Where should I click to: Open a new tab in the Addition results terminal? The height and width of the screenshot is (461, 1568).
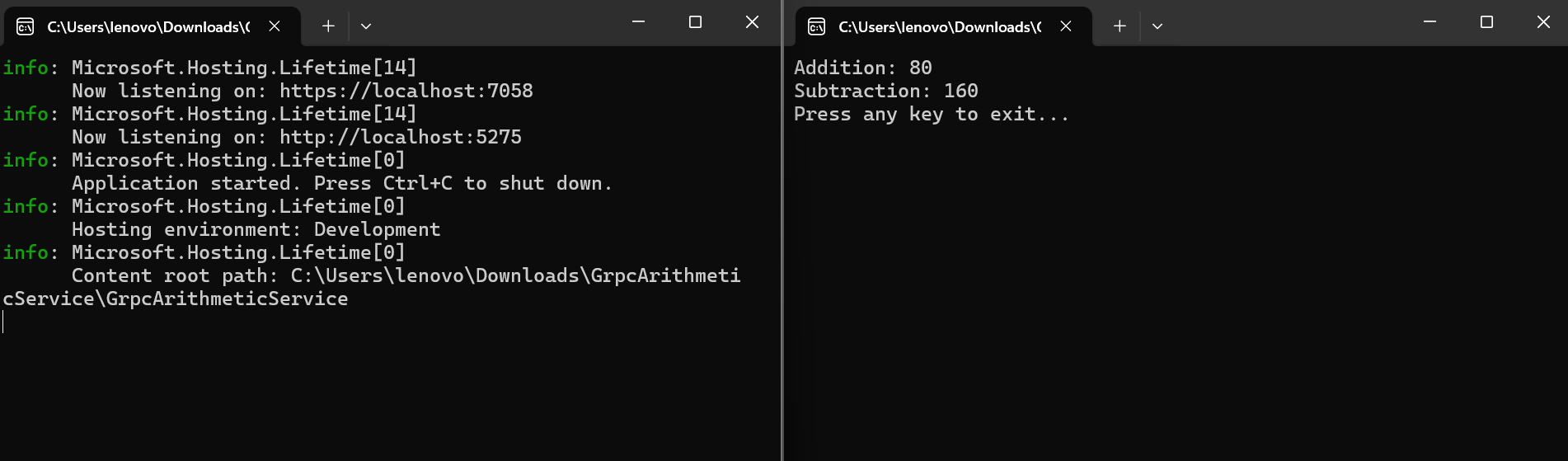coord(1120,26)
